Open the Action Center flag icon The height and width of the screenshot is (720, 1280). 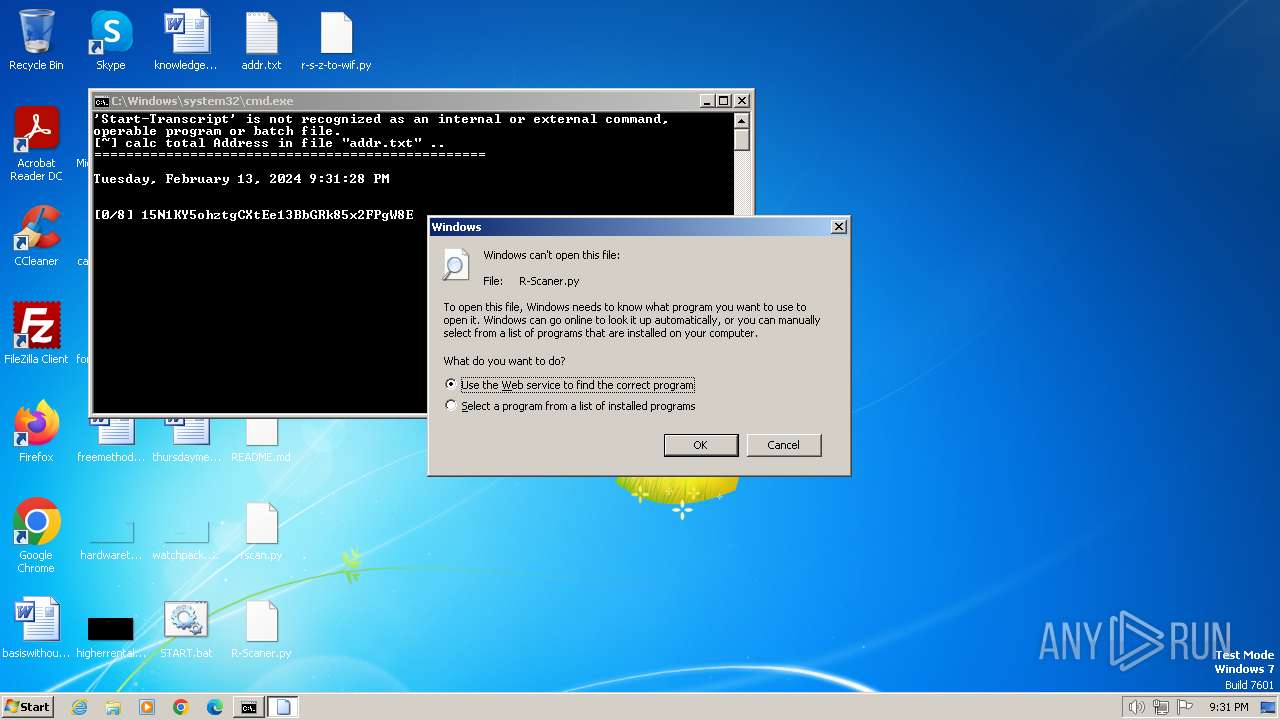coord(1184,707)
